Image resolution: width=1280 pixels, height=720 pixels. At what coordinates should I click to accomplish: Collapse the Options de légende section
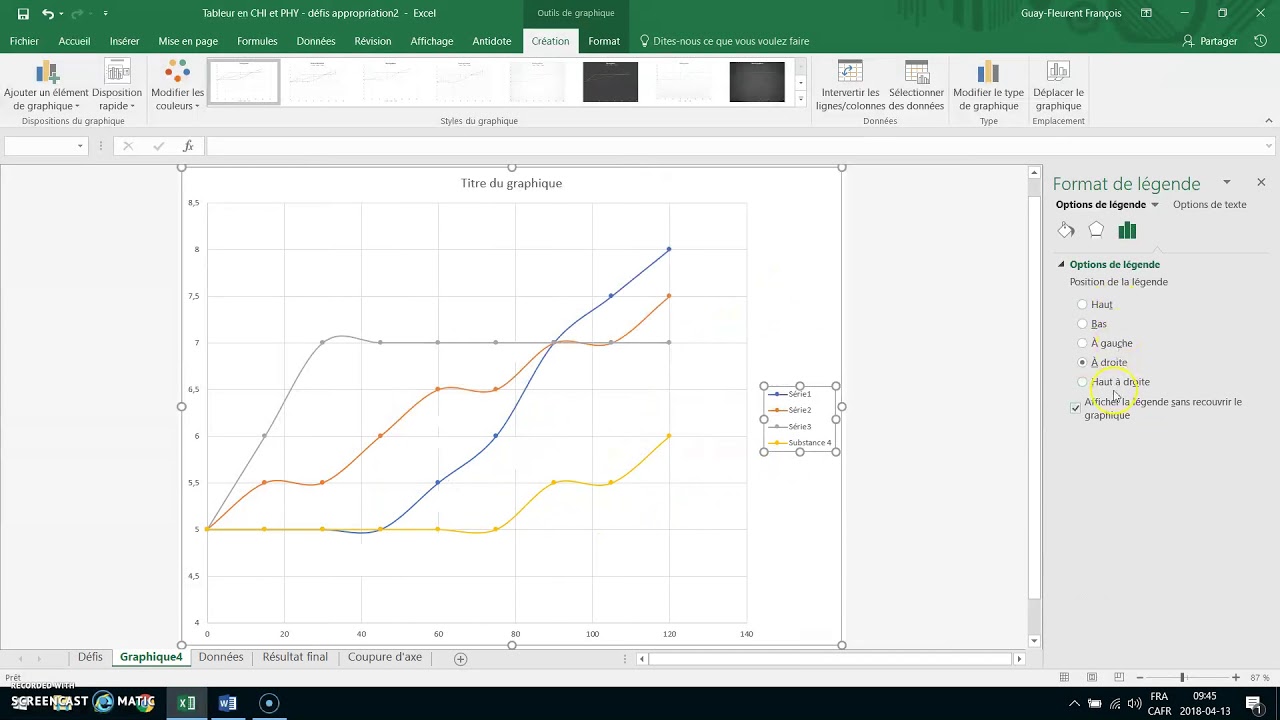[x=1062, y=264]
